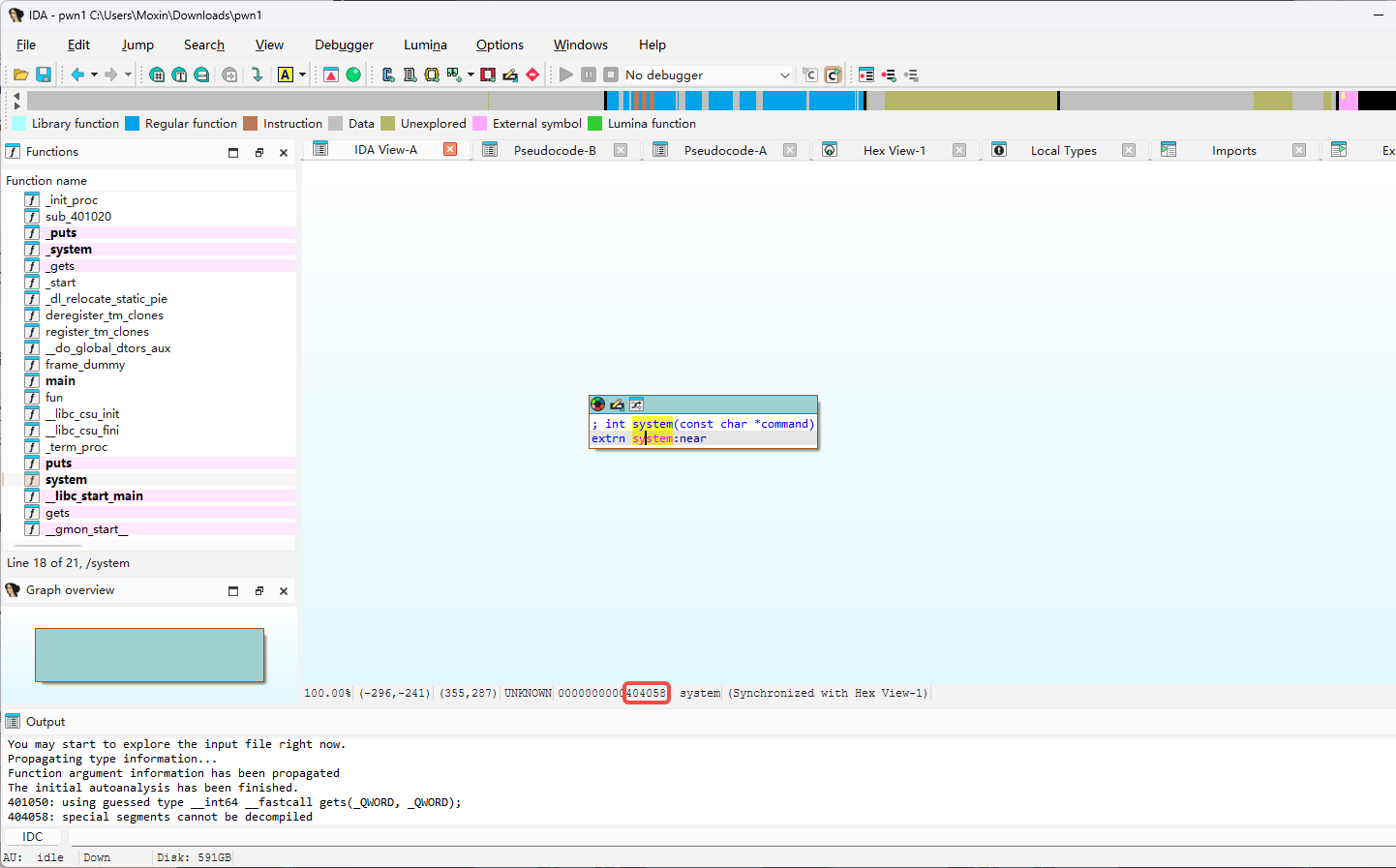
Task: Open the Debugger menu
Action: coord(344,45)
